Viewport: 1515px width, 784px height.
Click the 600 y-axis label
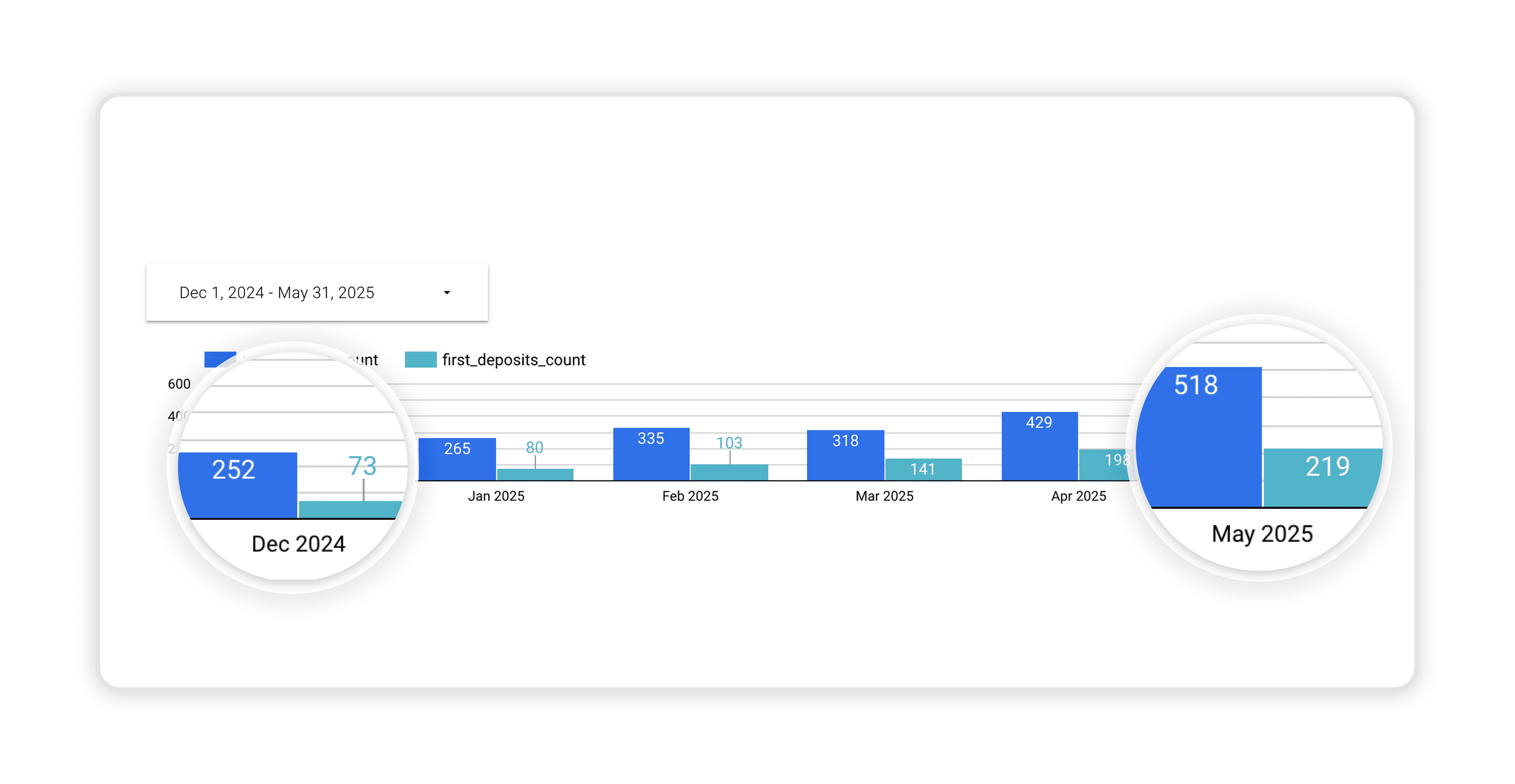click(x=179, y=384)
